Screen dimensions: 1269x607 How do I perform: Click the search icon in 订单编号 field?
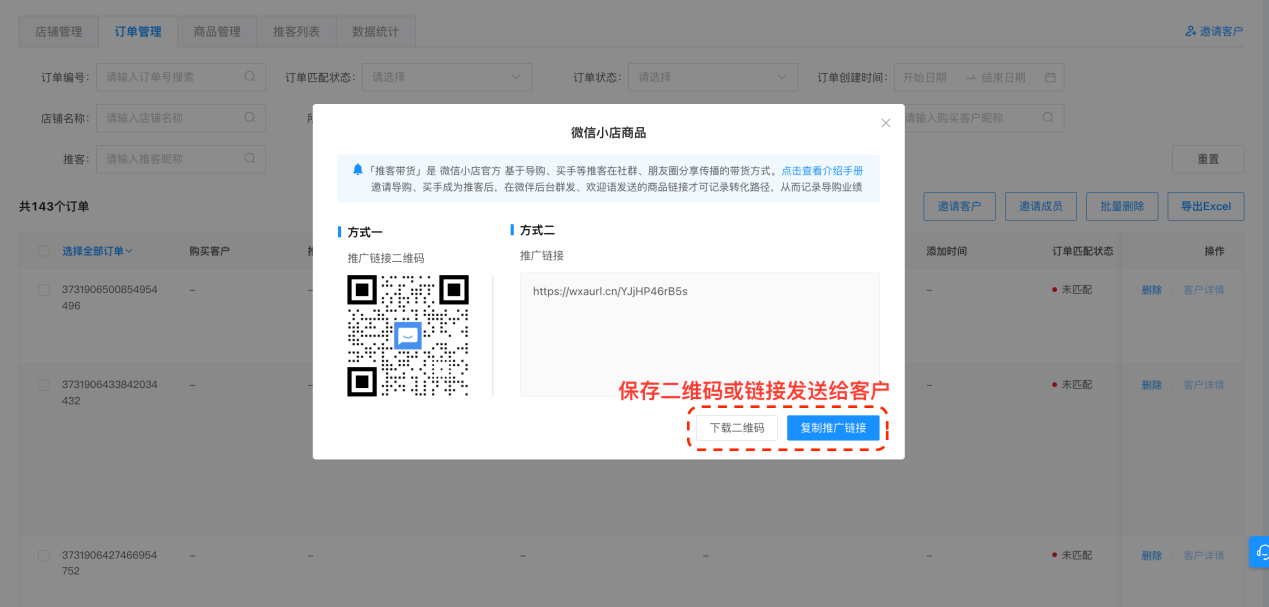(x=250, y=76)
